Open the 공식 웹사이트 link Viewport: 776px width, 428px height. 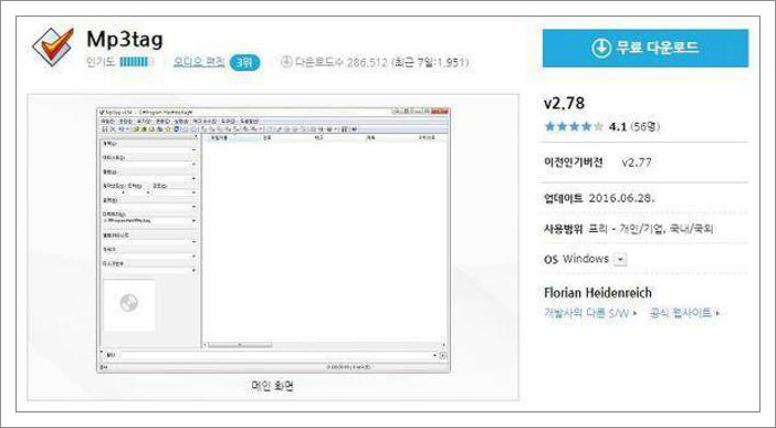point(684,313)
